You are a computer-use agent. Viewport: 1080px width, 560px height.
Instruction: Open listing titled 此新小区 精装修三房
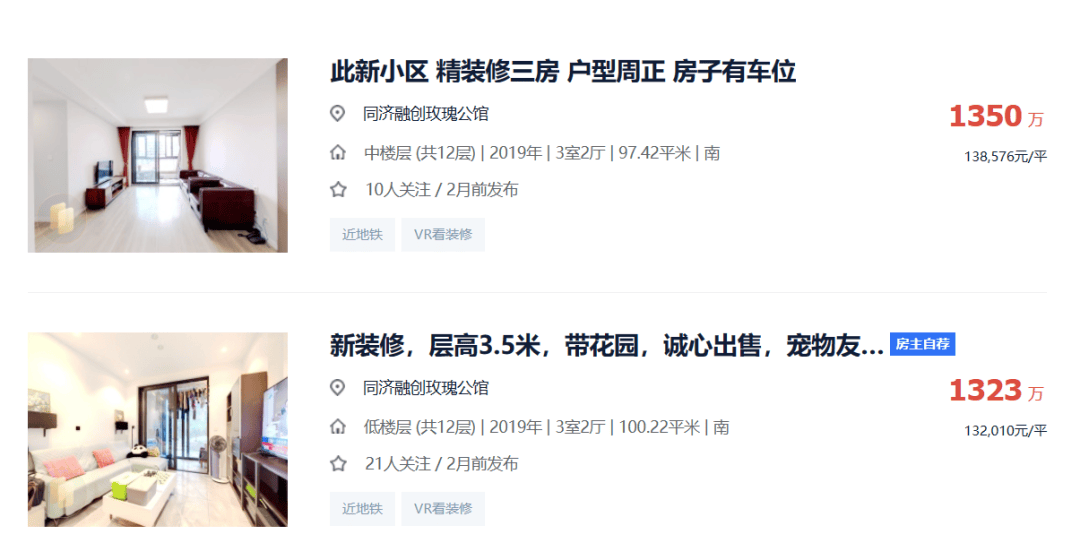(x=563, y=72)
